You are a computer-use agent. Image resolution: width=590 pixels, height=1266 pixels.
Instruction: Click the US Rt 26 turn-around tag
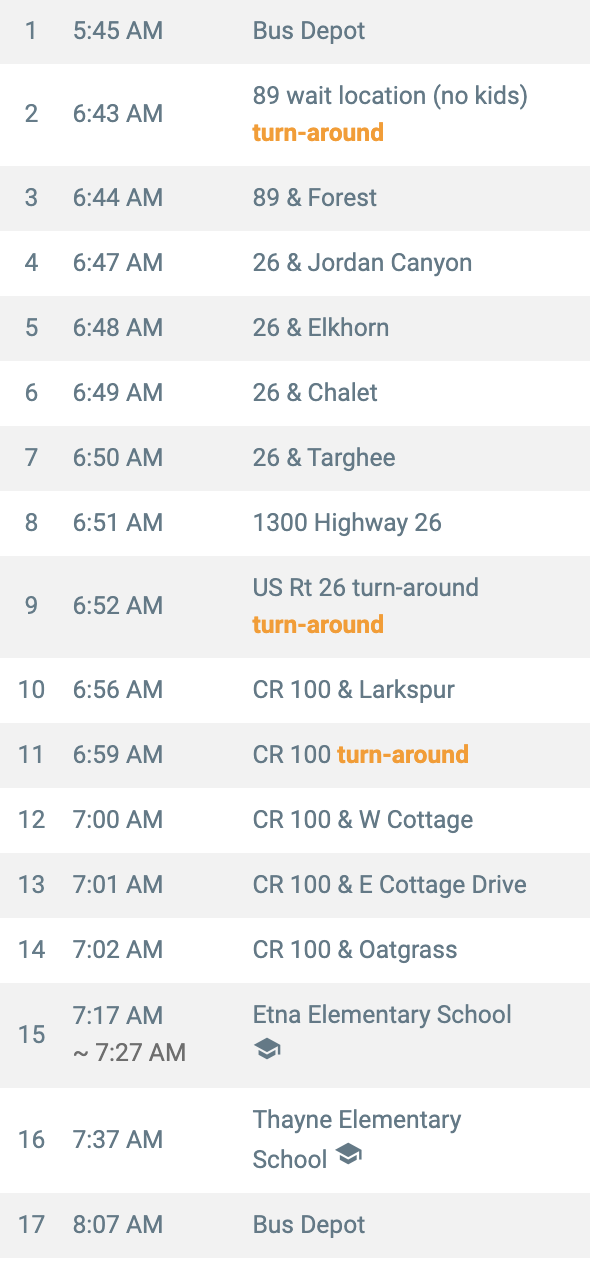coord(318,624)
